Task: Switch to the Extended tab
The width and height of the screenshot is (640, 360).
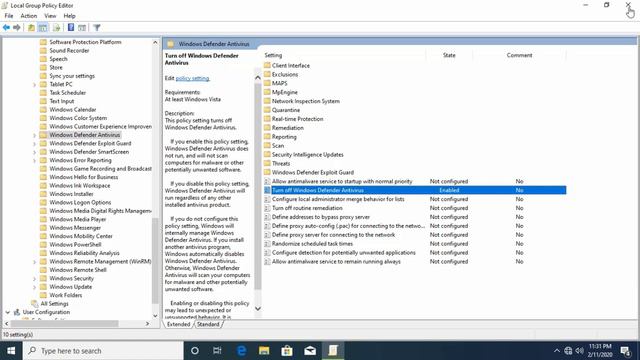Action: pos(178,324)
